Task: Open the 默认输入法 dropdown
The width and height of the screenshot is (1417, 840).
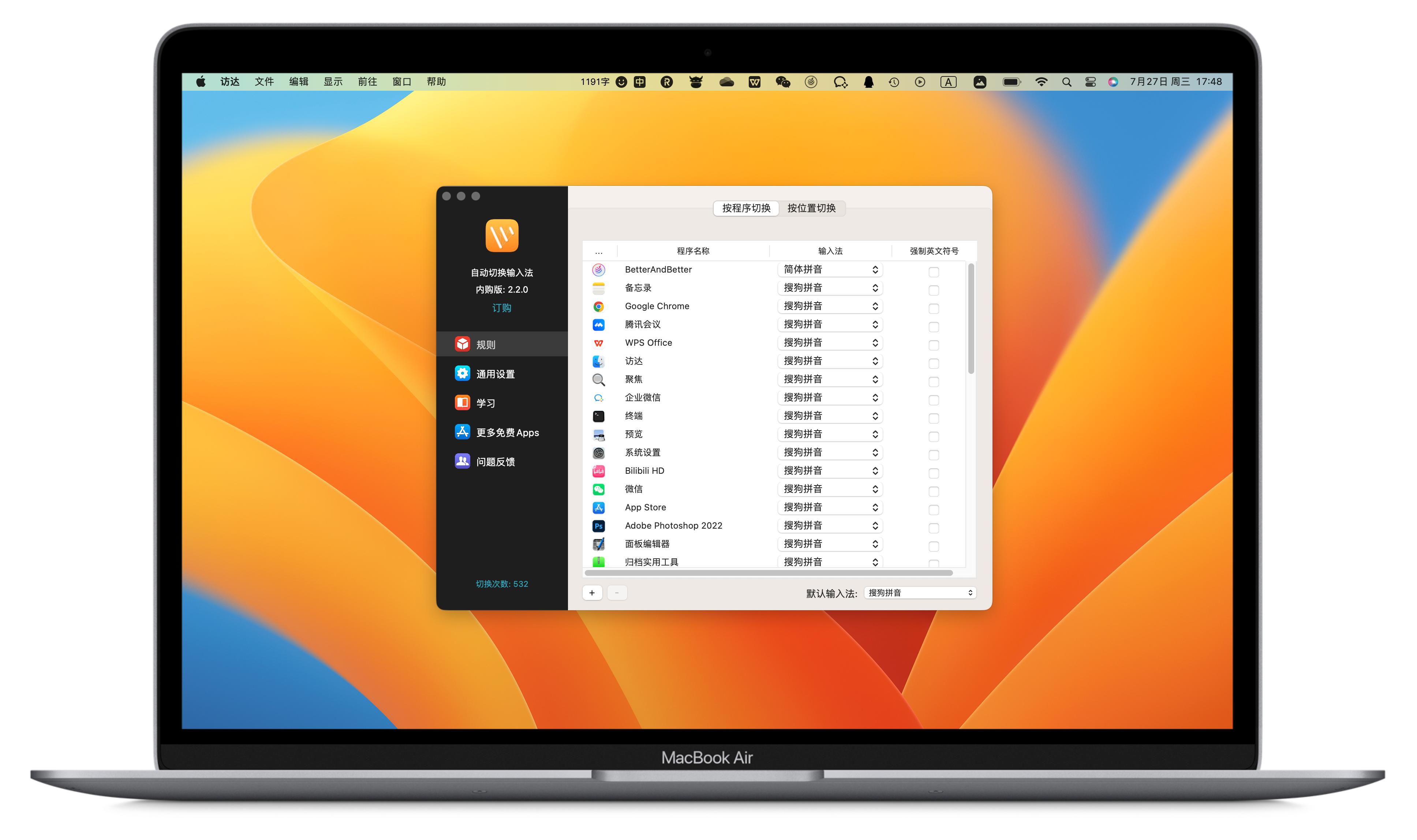Action: point(920,593)
